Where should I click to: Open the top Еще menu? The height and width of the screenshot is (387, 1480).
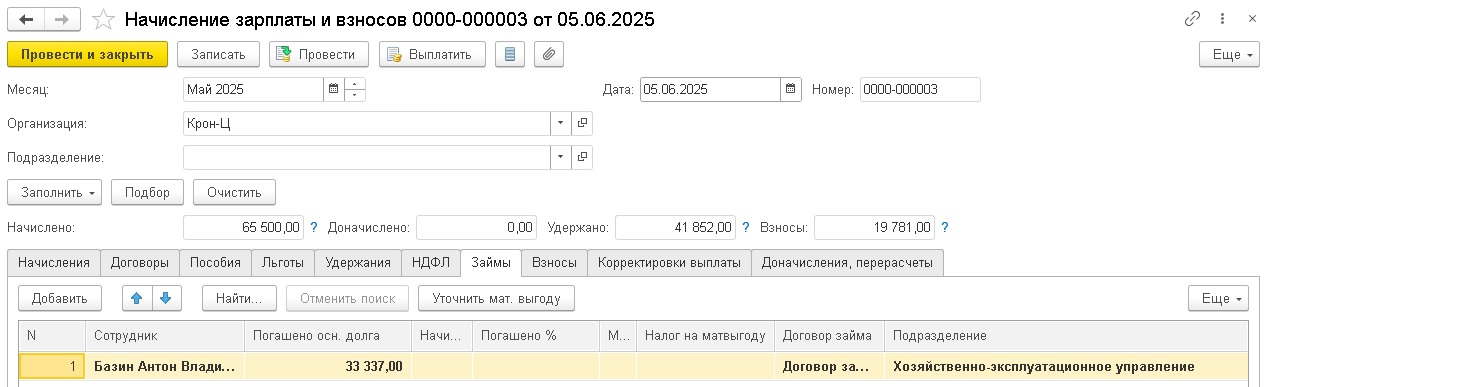coord(1229,54)
